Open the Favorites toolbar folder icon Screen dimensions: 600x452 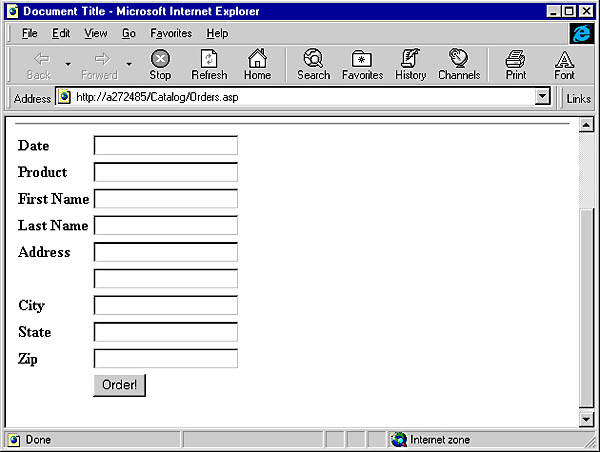click(x=362, y=64)
